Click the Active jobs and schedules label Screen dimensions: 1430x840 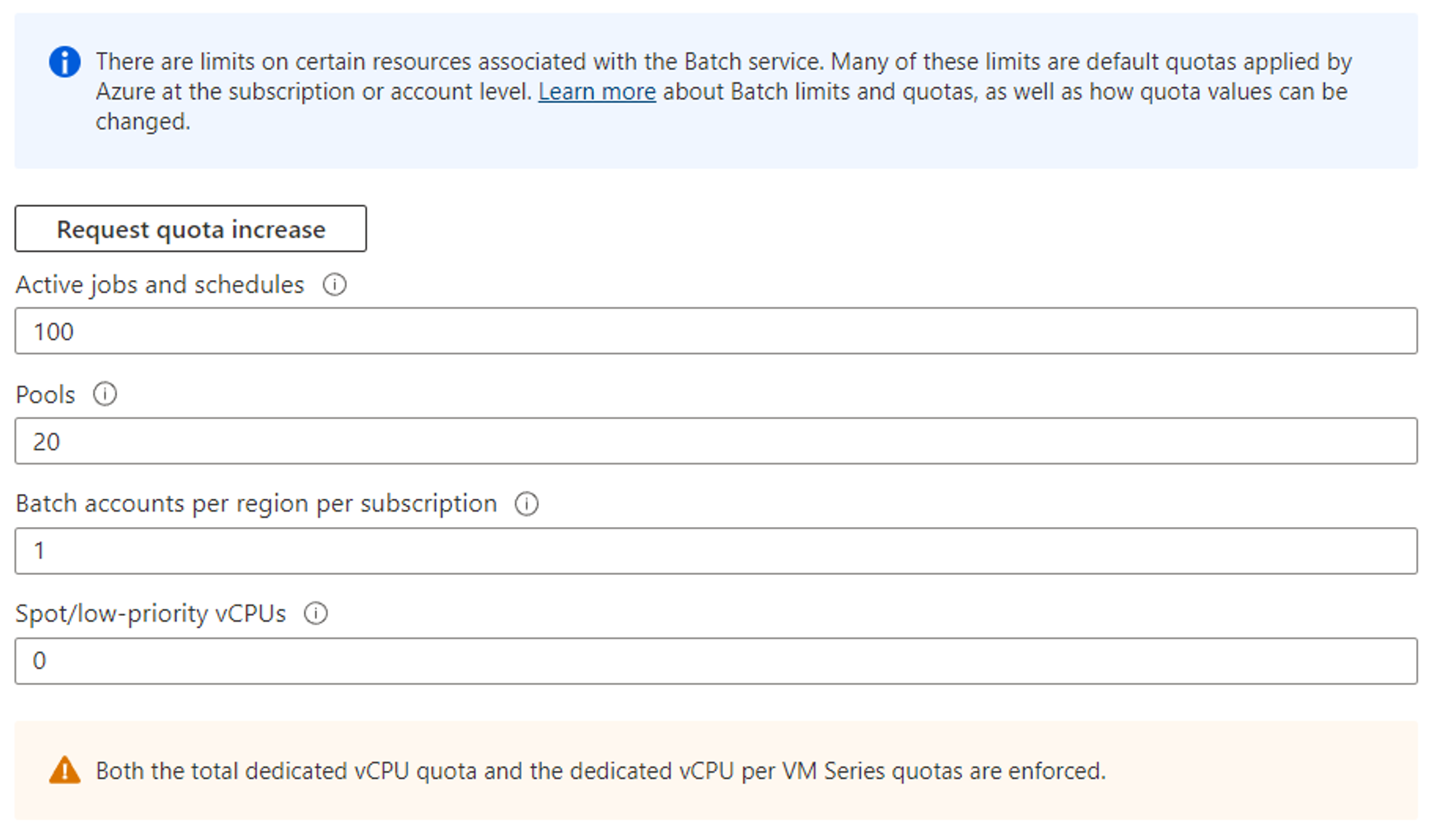point(160,285)
